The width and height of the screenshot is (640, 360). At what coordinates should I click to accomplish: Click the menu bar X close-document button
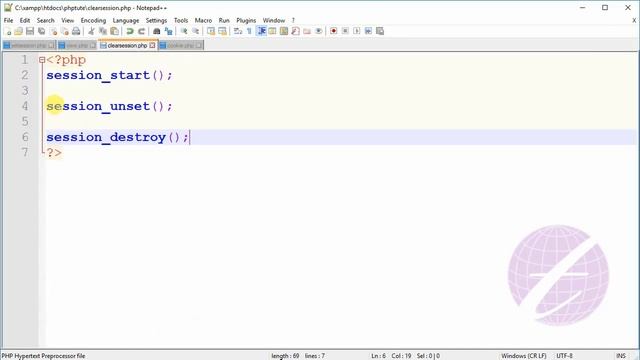(x=634, y=20)
